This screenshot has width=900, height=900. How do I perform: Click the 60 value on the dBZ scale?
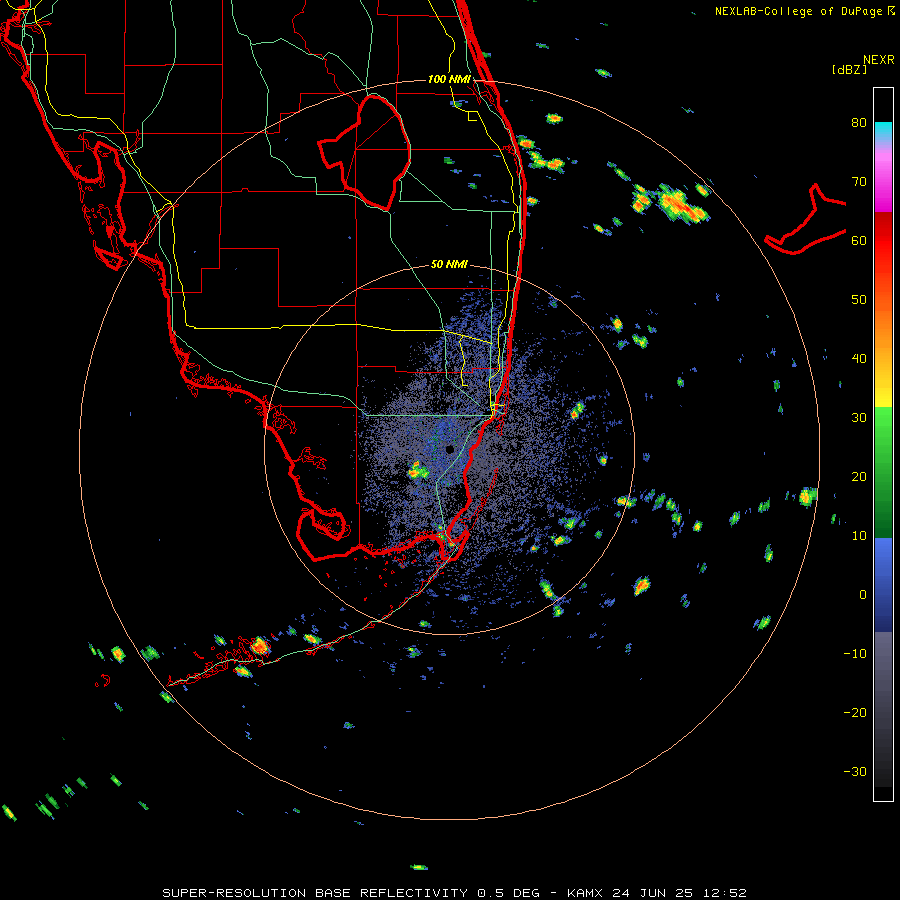pos(859,240)
